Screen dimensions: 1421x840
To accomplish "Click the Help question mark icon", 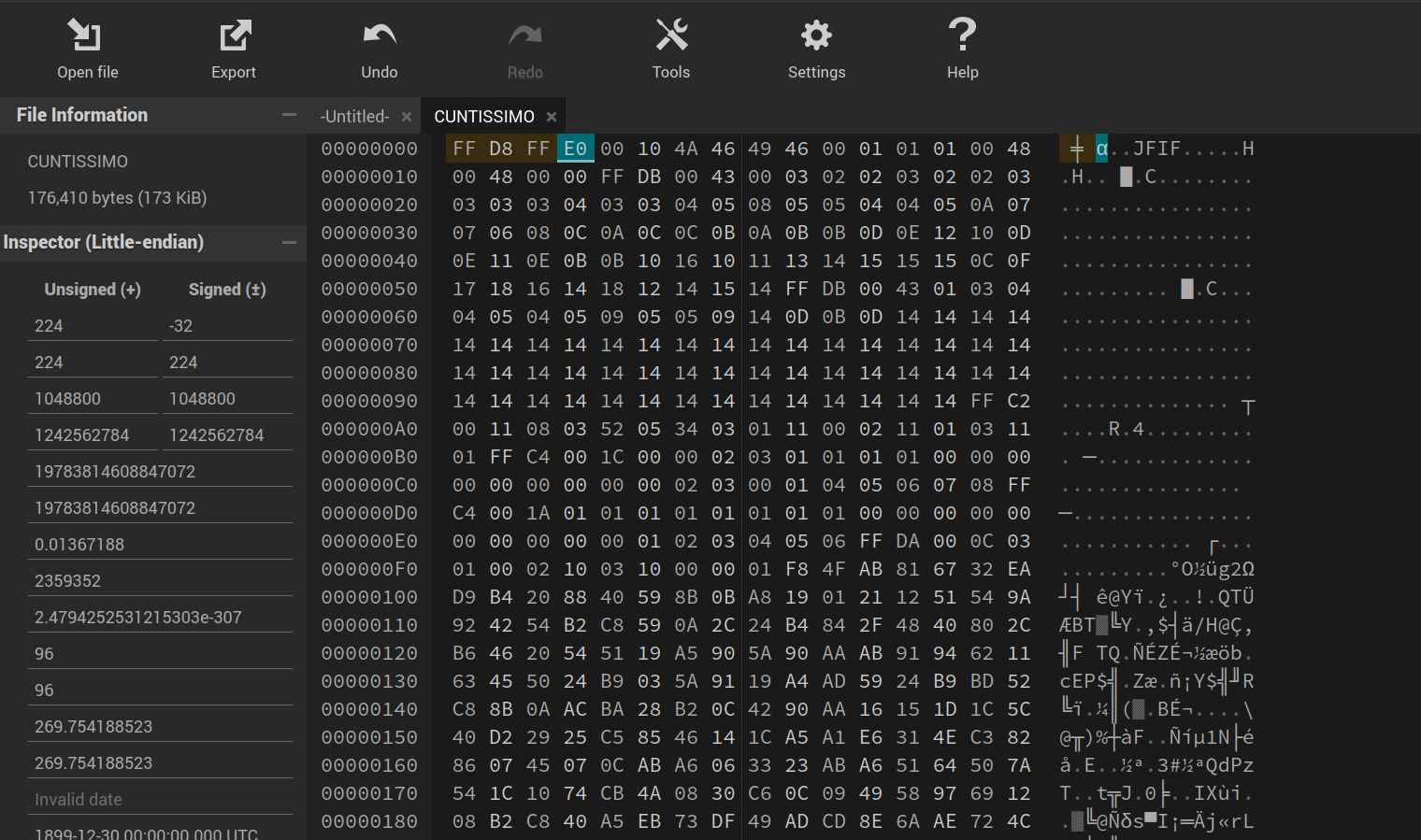I will (x=962, y=36).
